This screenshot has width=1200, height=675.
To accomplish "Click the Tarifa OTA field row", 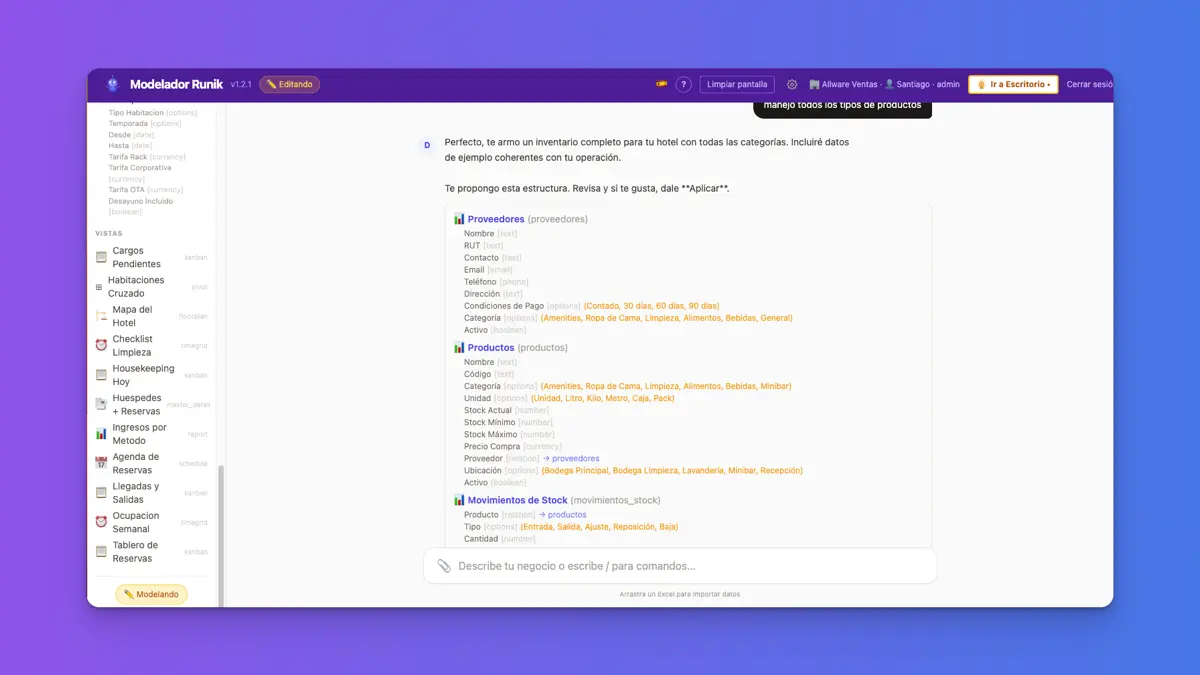I will pyautogui.click(x=146, y=190).
